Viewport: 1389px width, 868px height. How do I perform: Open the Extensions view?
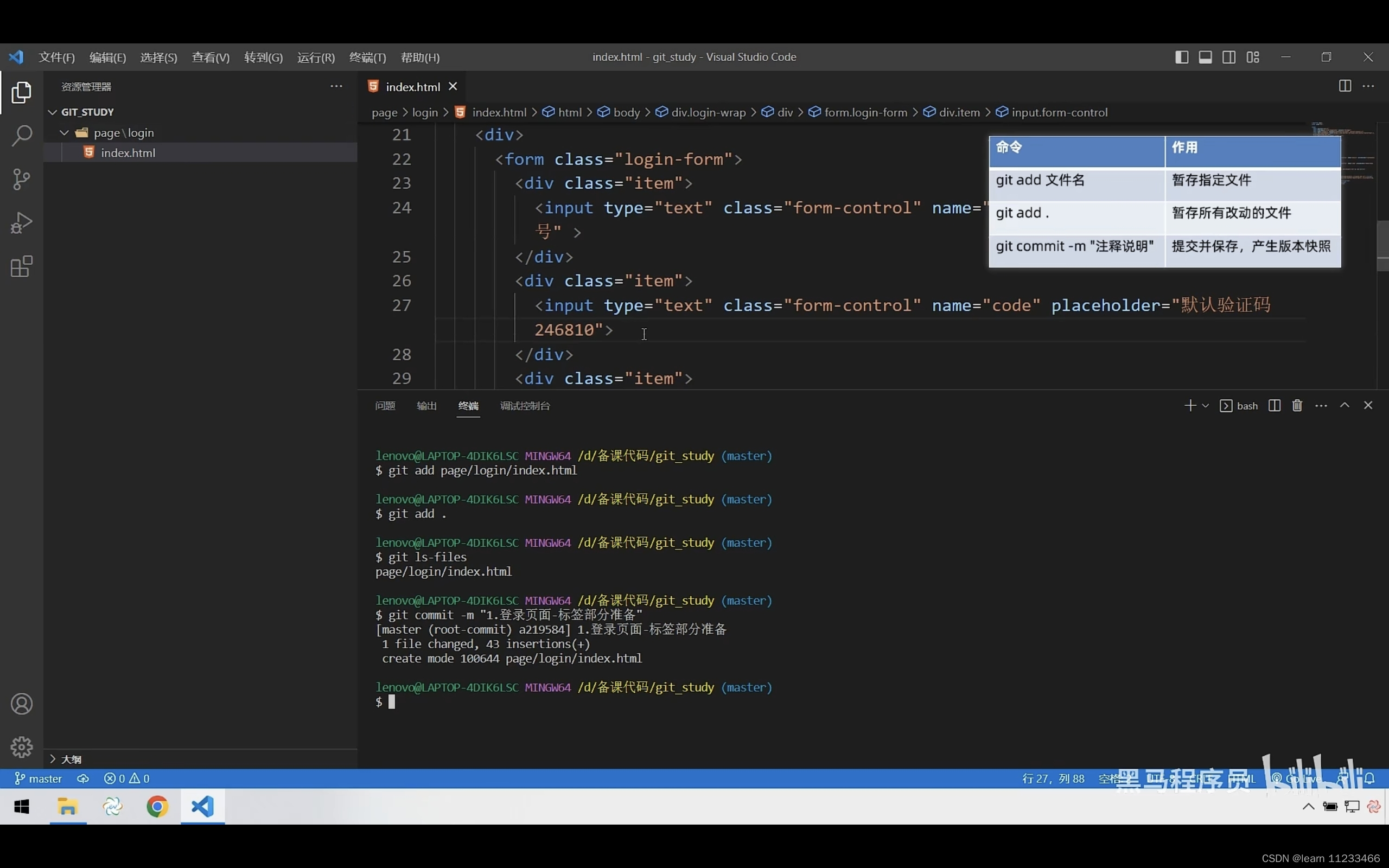[21, 266]
